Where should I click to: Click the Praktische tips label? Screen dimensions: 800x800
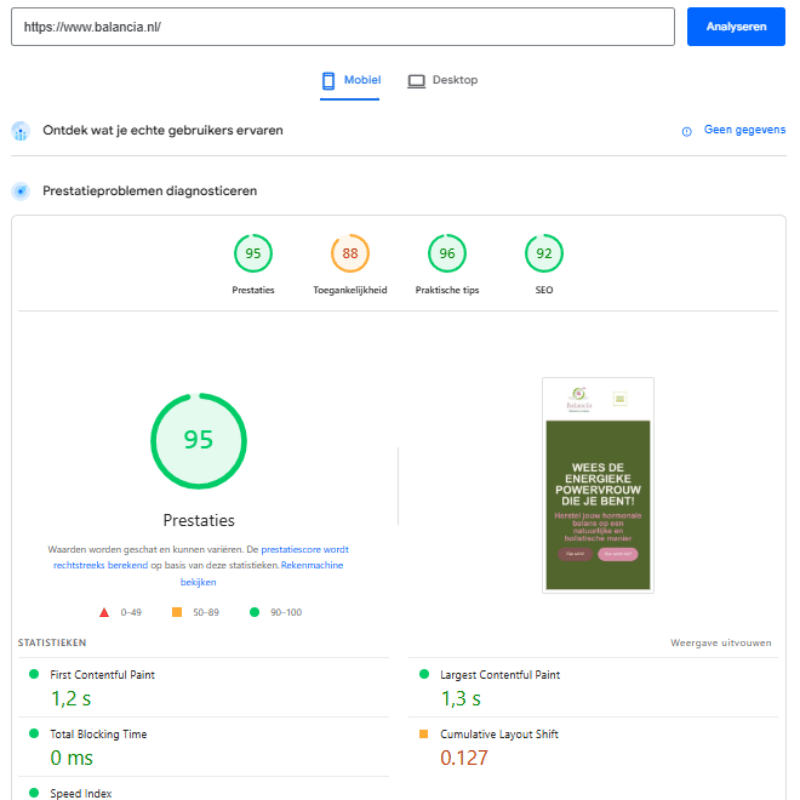tap(447, 290)
